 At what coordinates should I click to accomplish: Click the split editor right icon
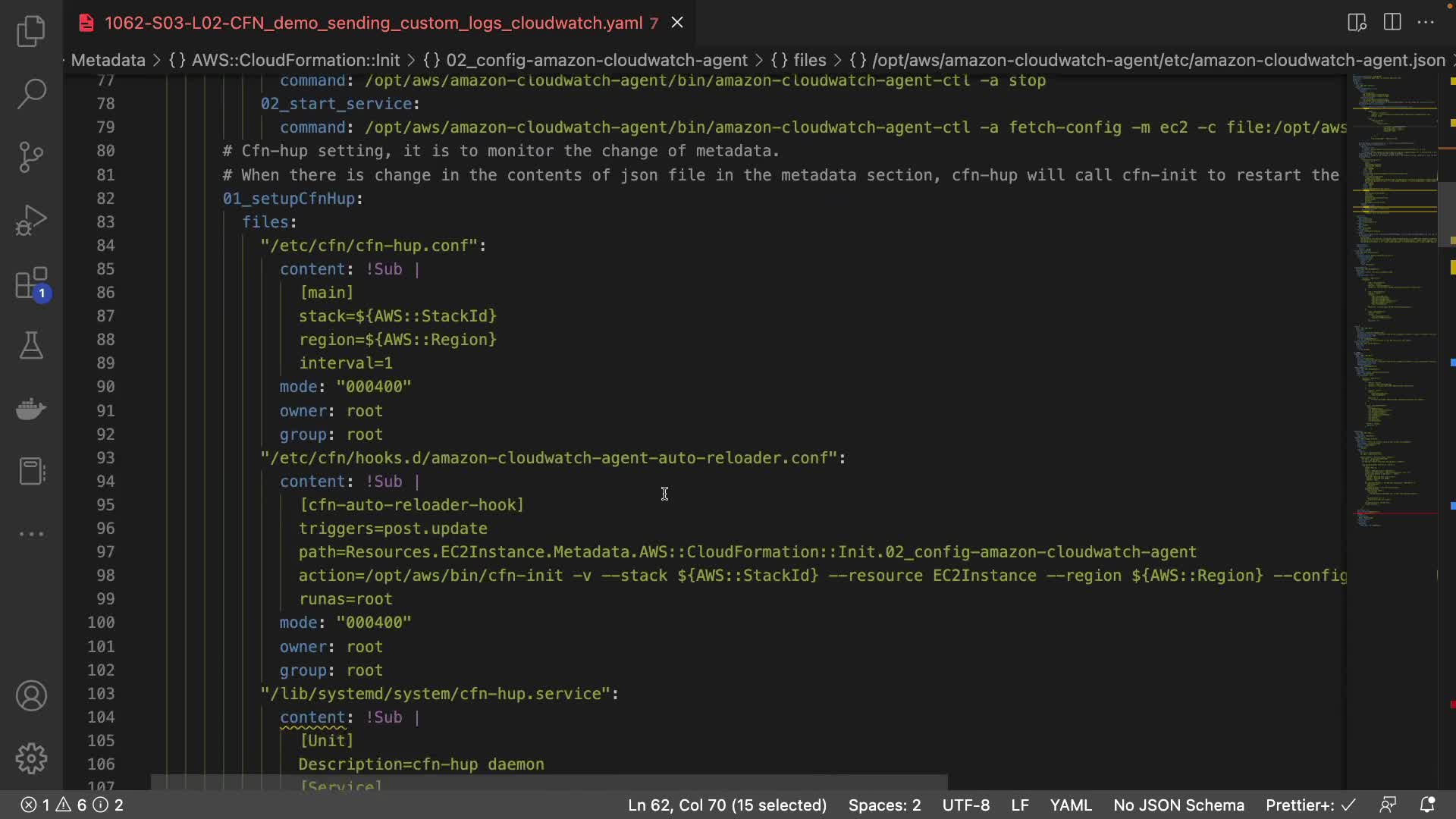click(x=1392, y=22)
